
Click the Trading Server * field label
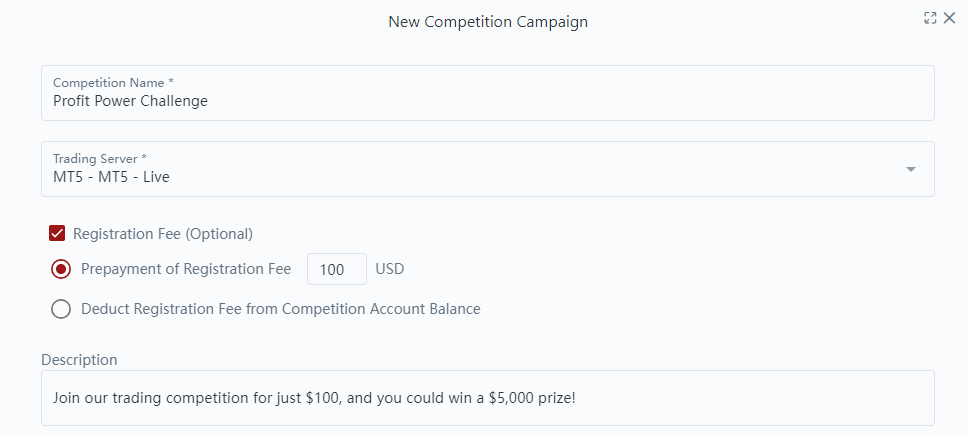(x=100, y=158)
